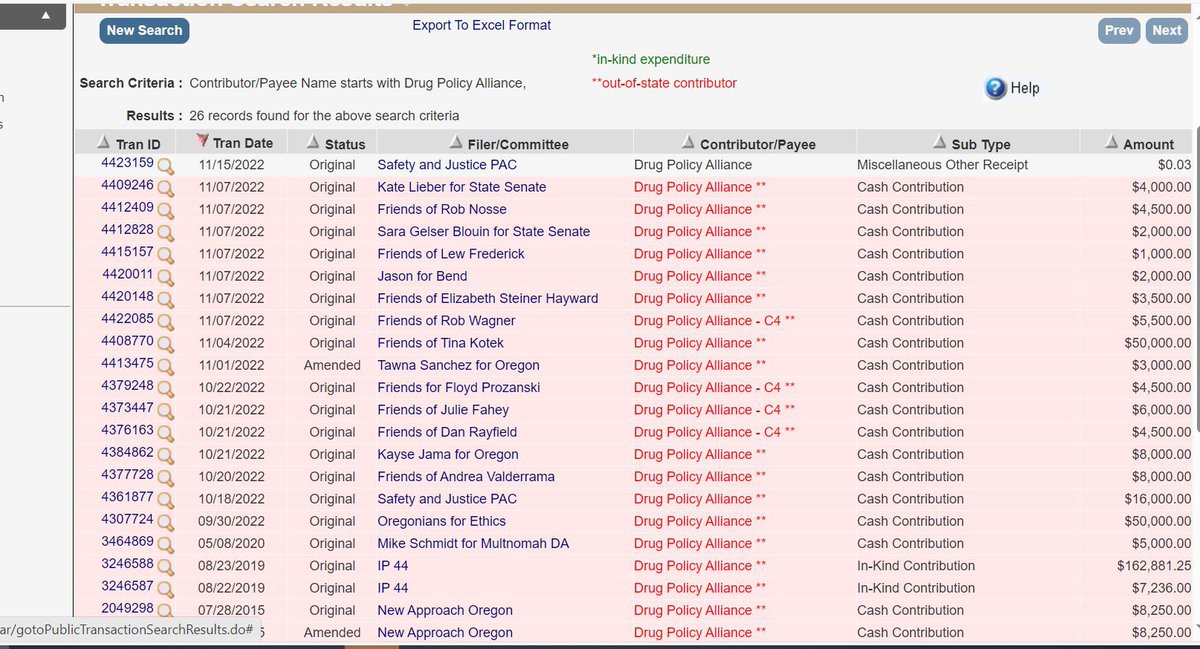
Task: Open transaction ID 2049298 link
Action: coord(127,610)
